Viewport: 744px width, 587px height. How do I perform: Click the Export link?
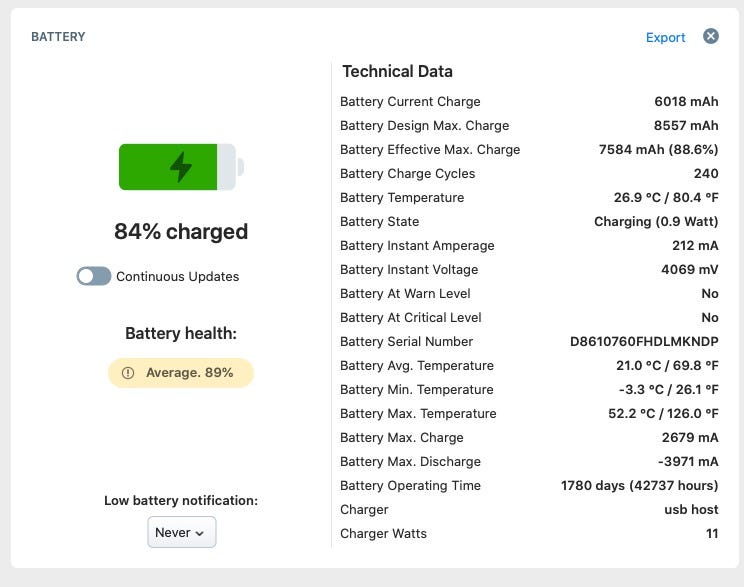tap(665, 37)
